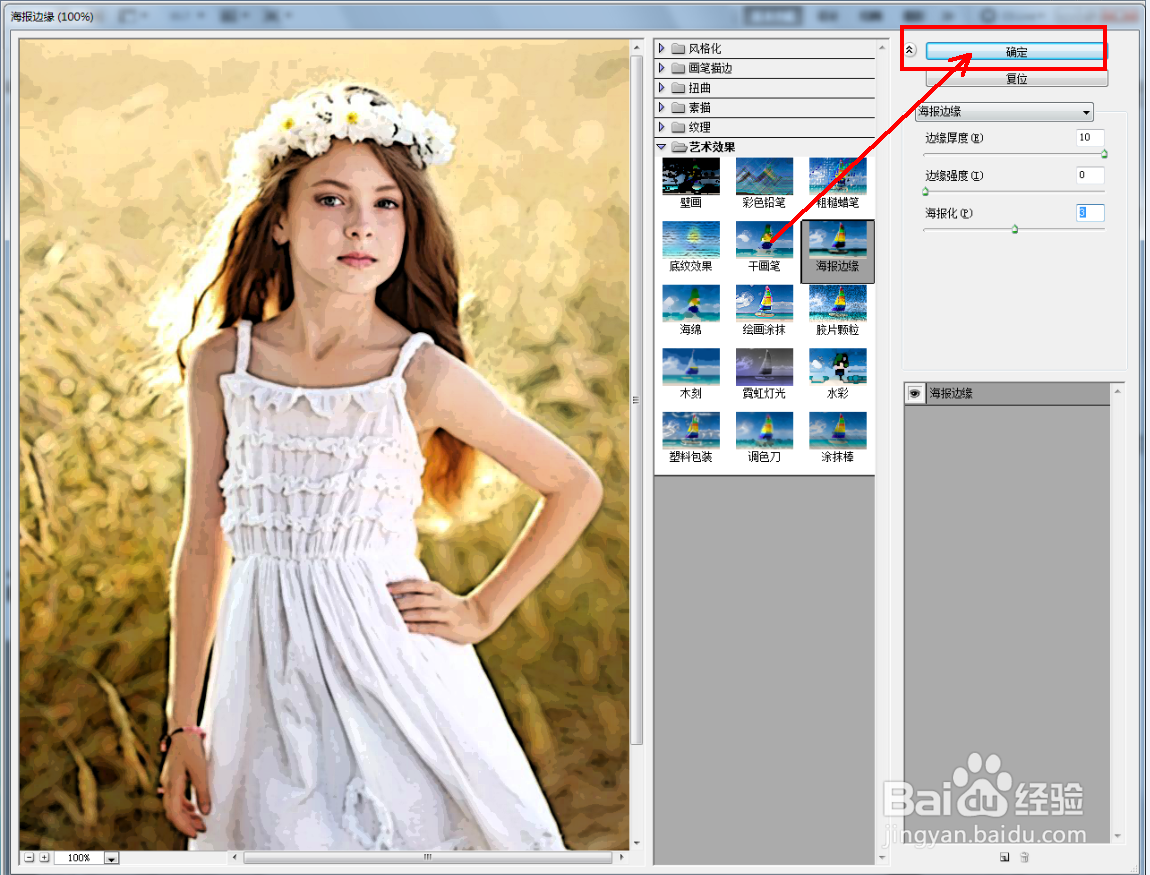Adjust the 边缘强度 slider handle
The image size is (1150, 875).
click(x=926, y=192)
